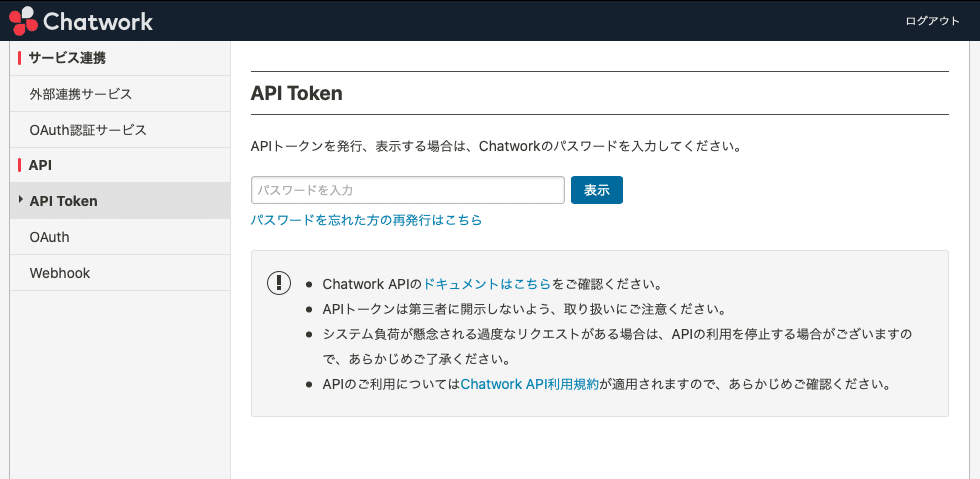The width and height of the screenshot is (980, 479).
Task: Click the password instruction text line
Action: 495,146
